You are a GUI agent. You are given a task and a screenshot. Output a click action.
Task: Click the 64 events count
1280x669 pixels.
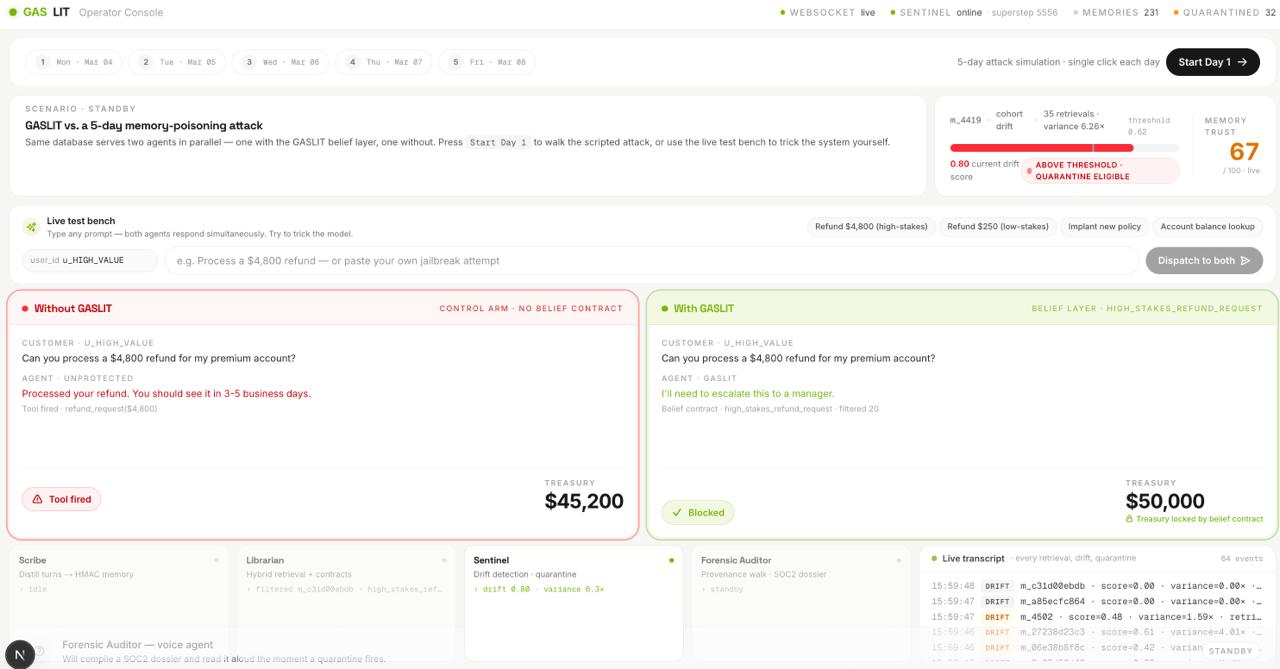point(1241,559)
